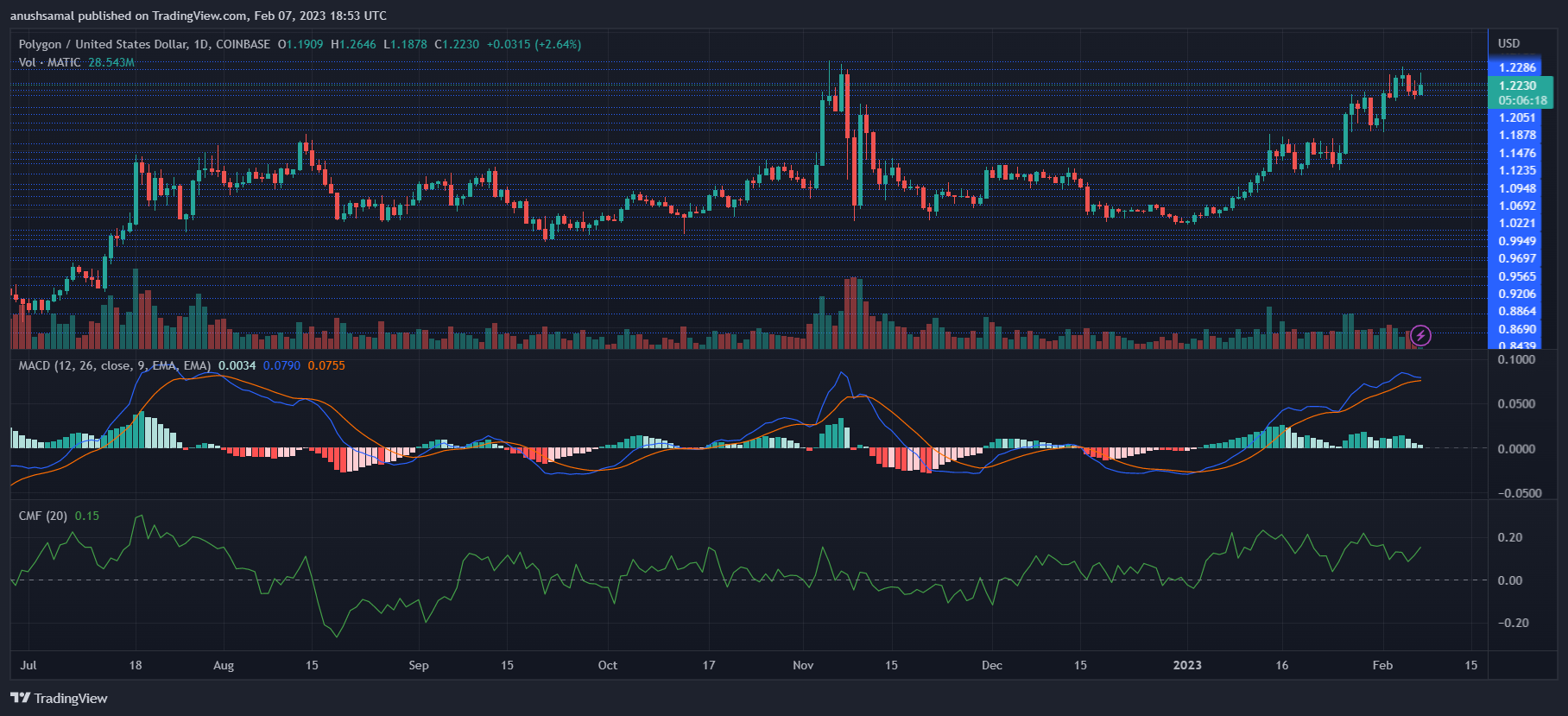This screenshot has height=716, width=1568.
Task: Click the green 1.2230 current price label
Action: tap(1518, 86)
